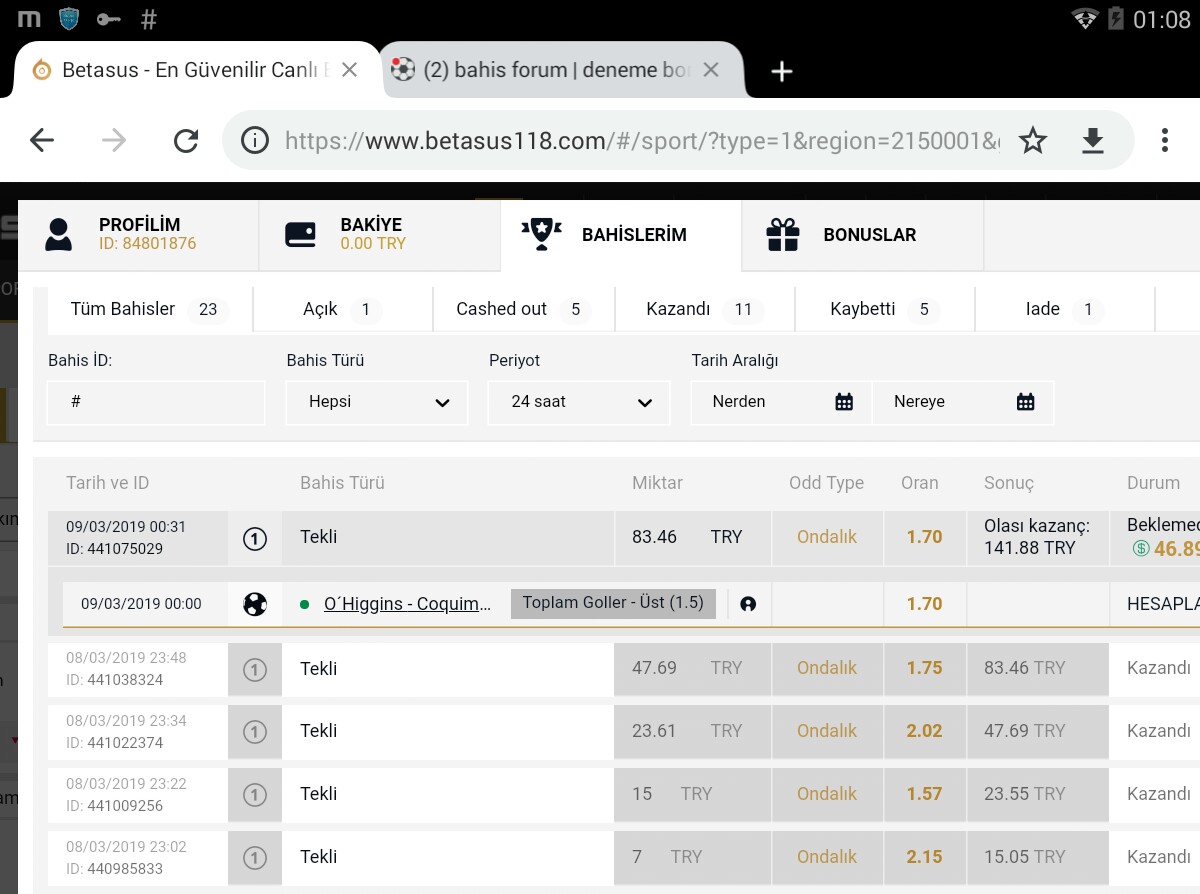Screen dimensions: 1200x894
Task: Open the BAKİYE section
Action: pyautogui.click(x=380, y=235)
